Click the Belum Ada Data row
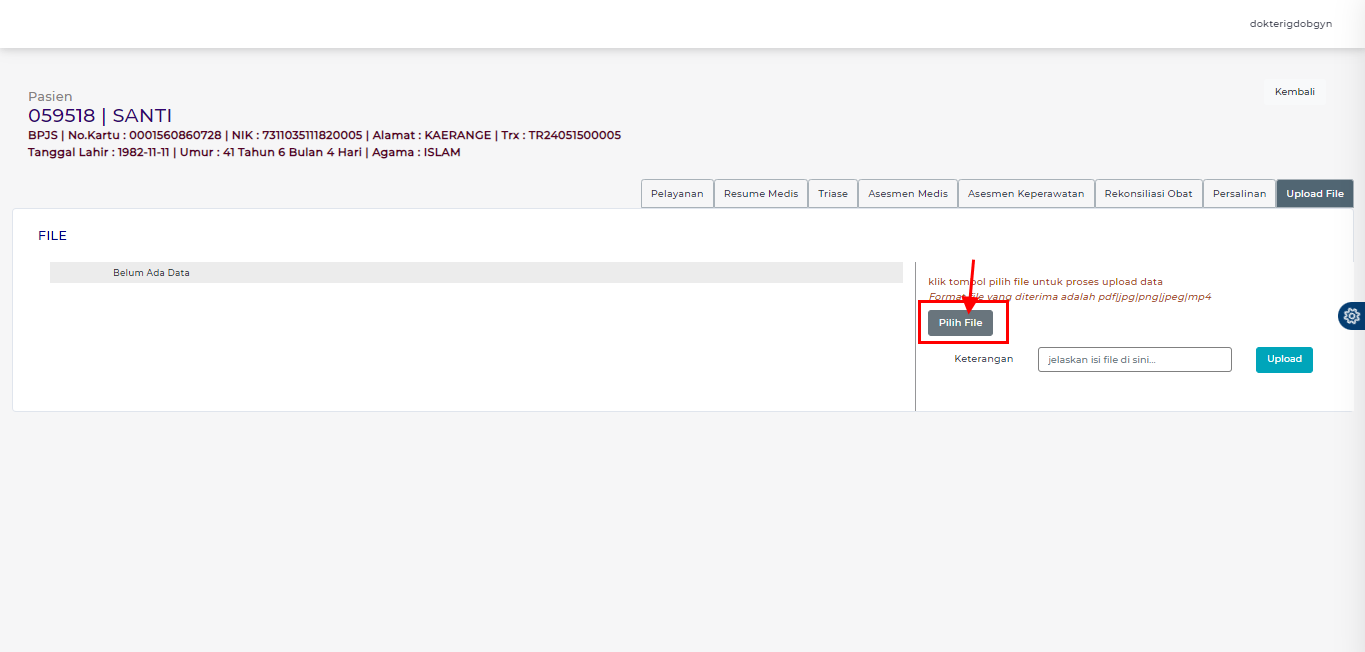Viewport: 1365px width, 652px height. [x=476, y=273]
